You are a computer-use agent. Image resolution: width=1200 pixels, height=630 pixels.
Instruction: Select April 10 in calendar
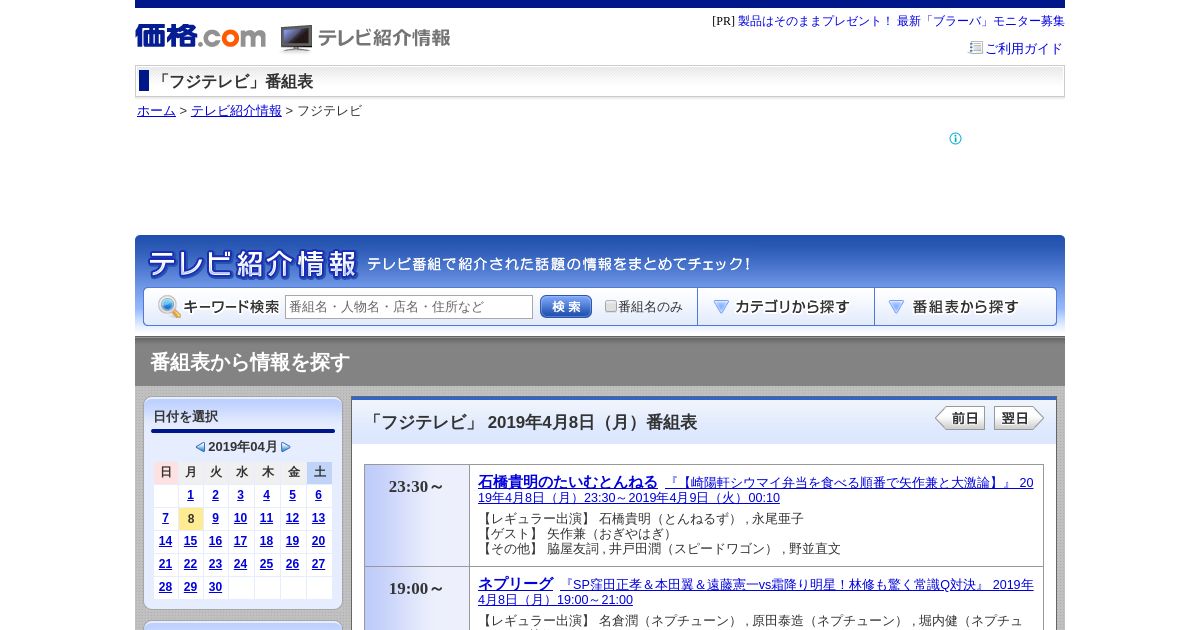(240, 518)
